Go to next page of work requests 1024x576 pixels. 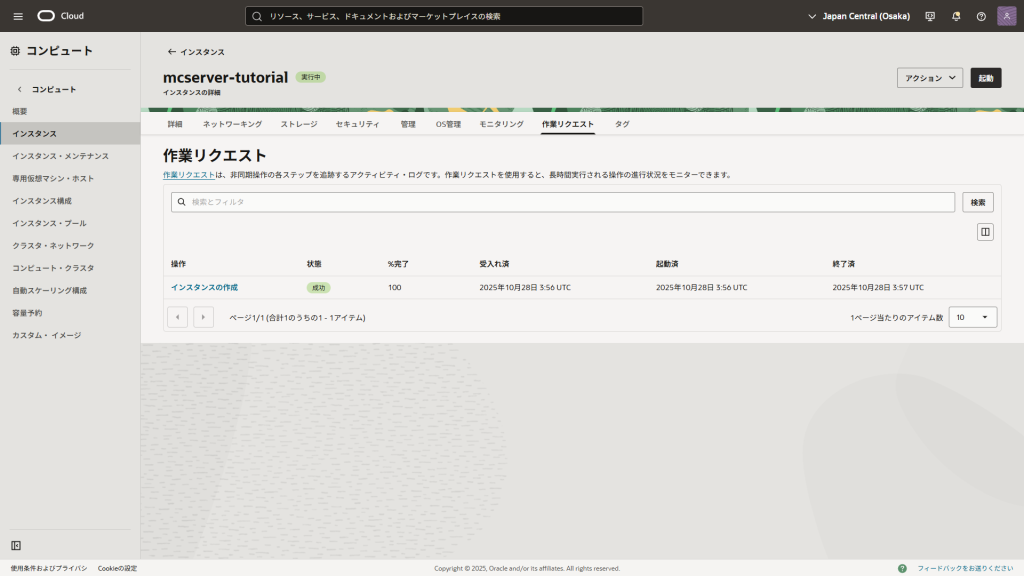[203, 317]
